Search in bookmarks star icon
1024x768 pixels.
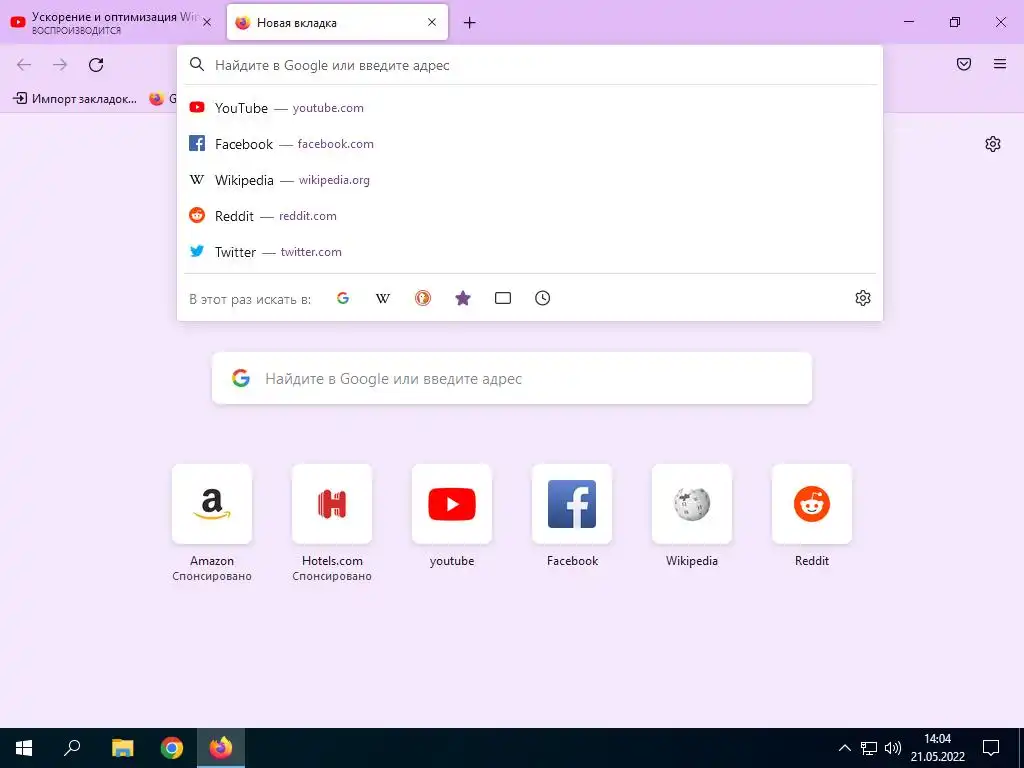click(463, 298)
